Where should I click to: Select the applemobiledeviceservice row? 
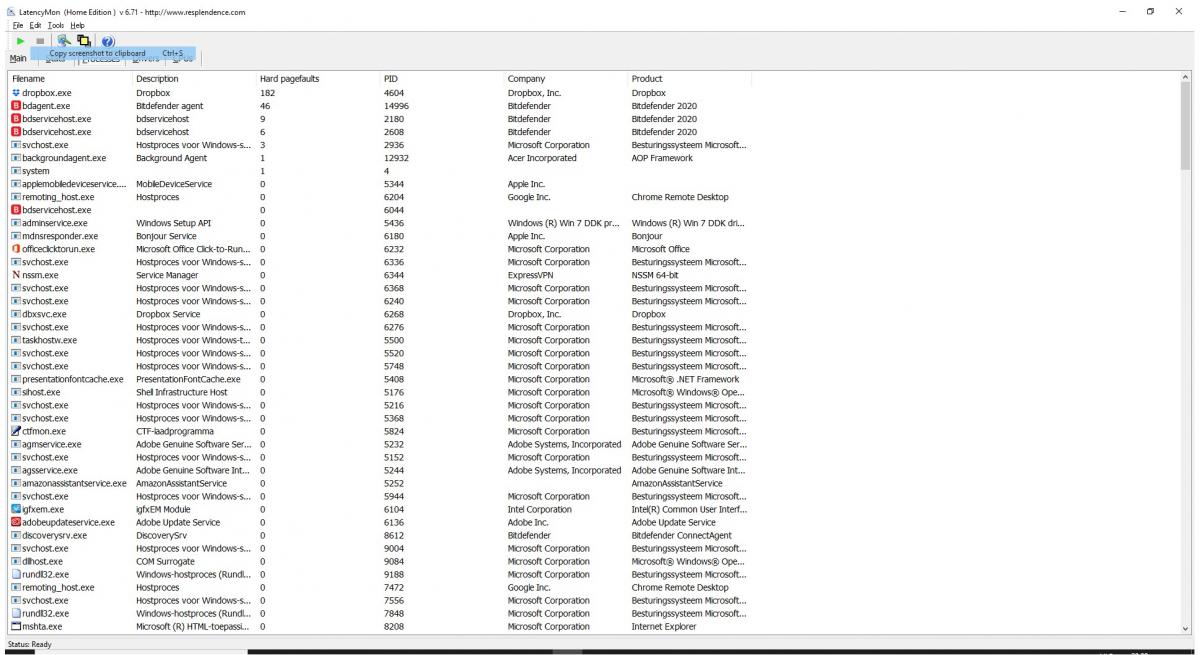379,184
